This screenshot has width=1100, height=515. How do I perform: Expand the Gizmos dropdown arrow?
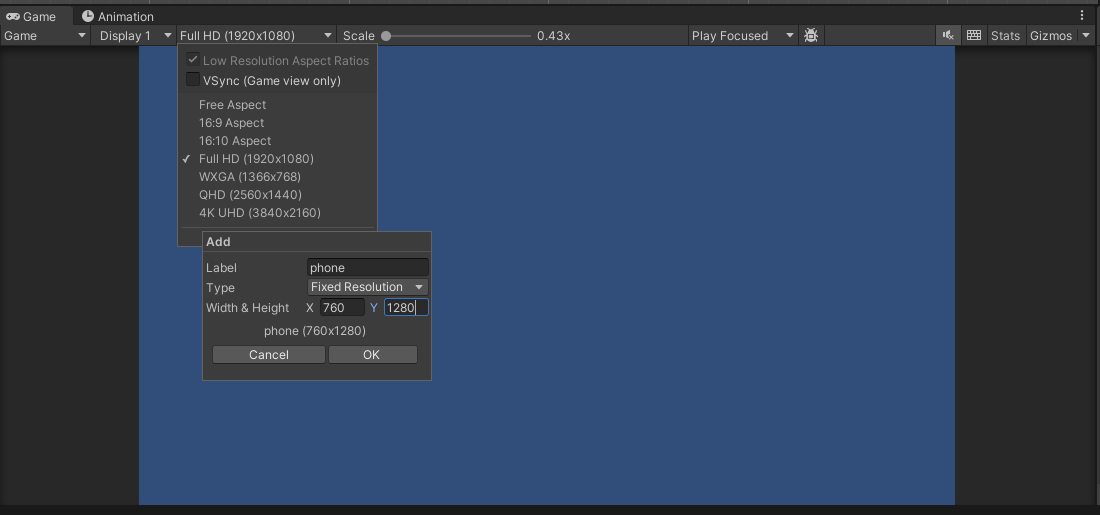pyautogui.click(x=1087, y=35)
